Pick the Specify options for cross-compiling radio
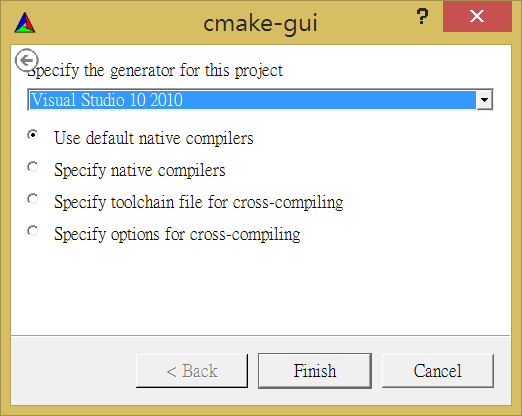Image resolution: width=522 pixels, height=416 pixels. coord(33,231)
